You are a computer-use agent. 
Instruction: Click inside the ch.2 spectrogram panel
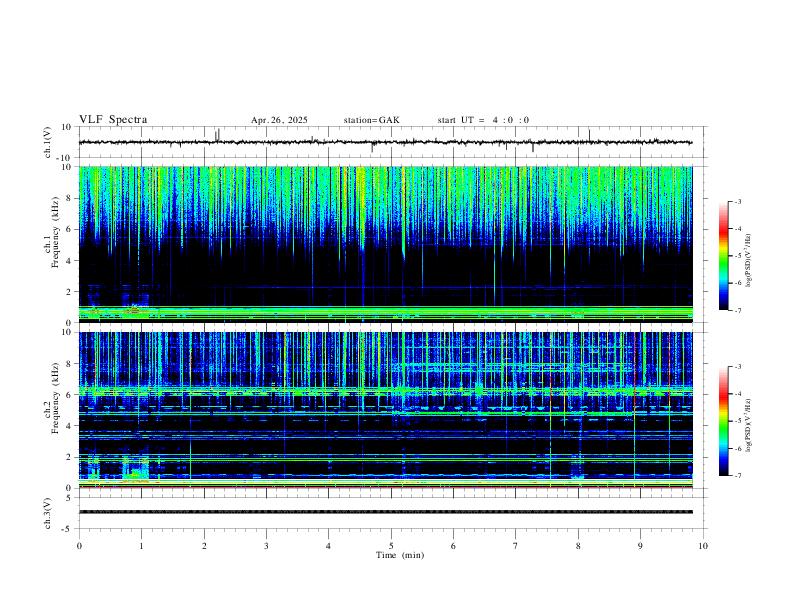(385, 410)
